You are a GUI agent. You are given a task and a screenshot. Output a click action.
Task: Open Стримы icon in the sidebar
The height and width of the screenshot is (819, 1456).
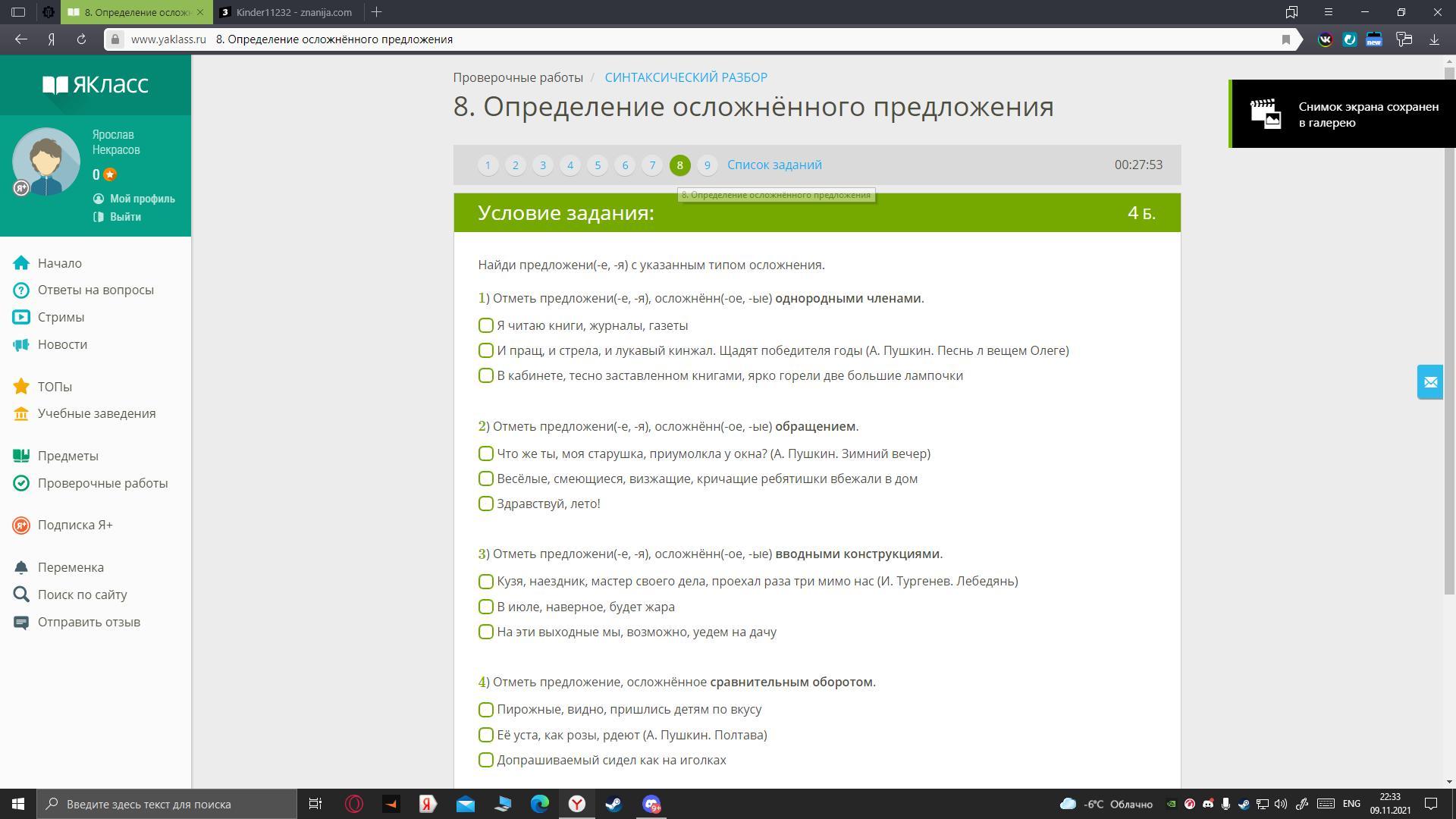(x=21, y=317)
